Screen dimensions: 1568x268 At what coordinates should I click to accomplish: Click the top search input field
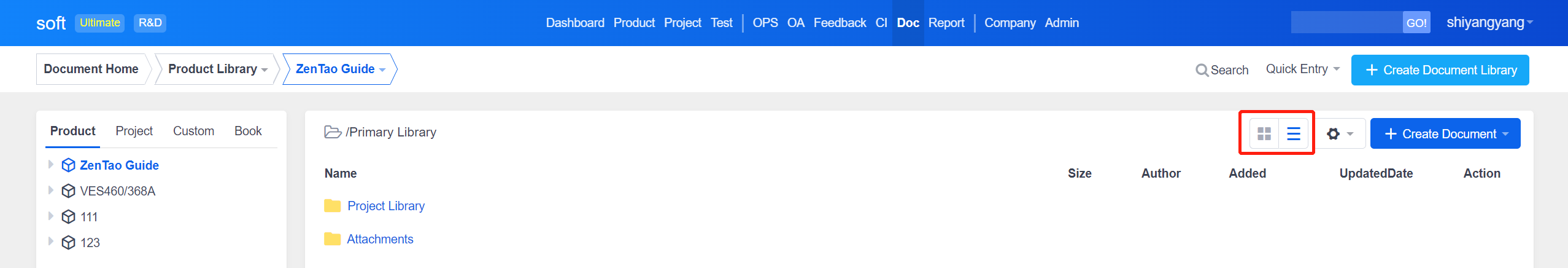tap(1346, 23)
